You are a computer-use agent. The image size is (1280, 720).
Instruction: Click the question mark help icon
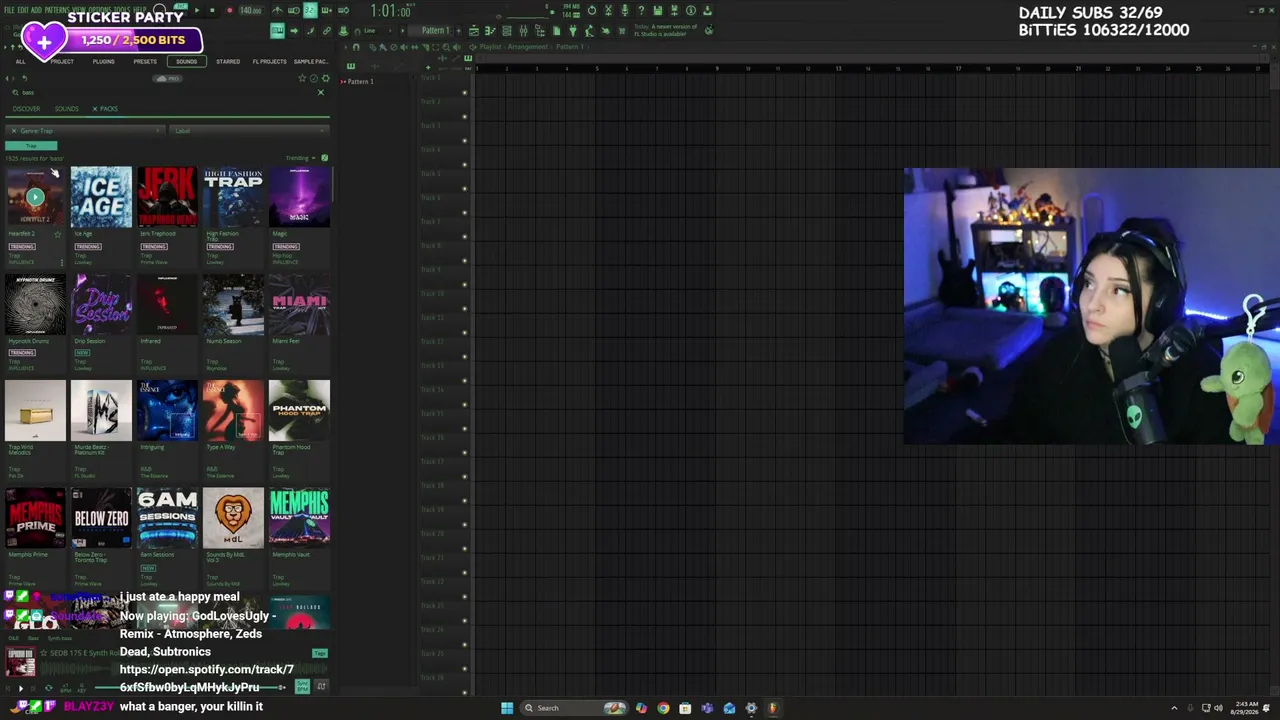tap(641, 11)
